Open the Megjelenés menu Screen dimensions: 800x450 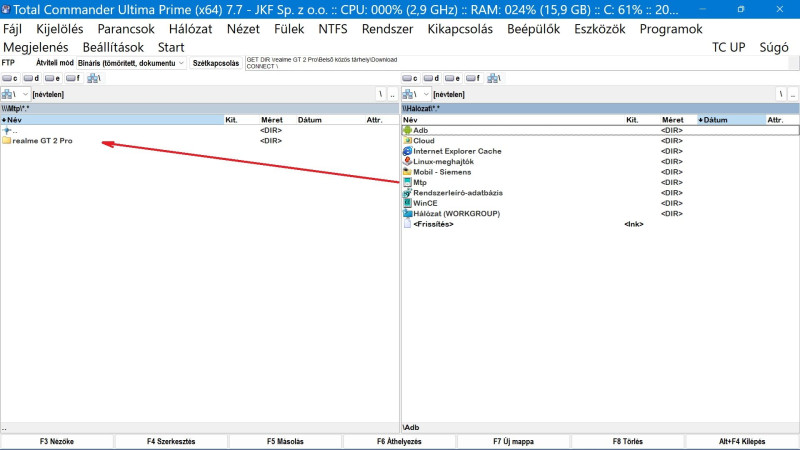(36, 47)
